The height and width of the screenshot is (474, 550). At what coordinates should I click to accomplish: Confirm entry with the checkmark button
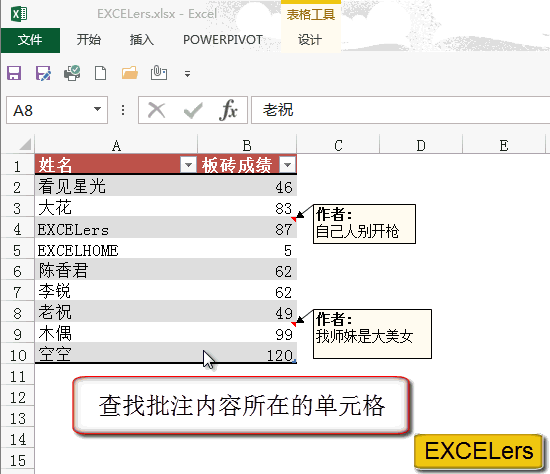point(193,111)
